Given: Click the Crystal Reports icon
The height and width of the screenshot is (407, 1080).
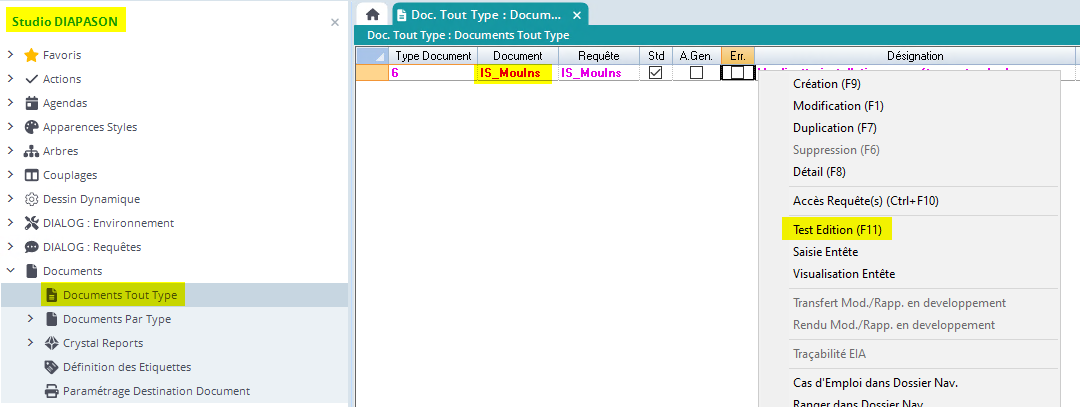Looking at the screenshot, I should tap(51, 343).
